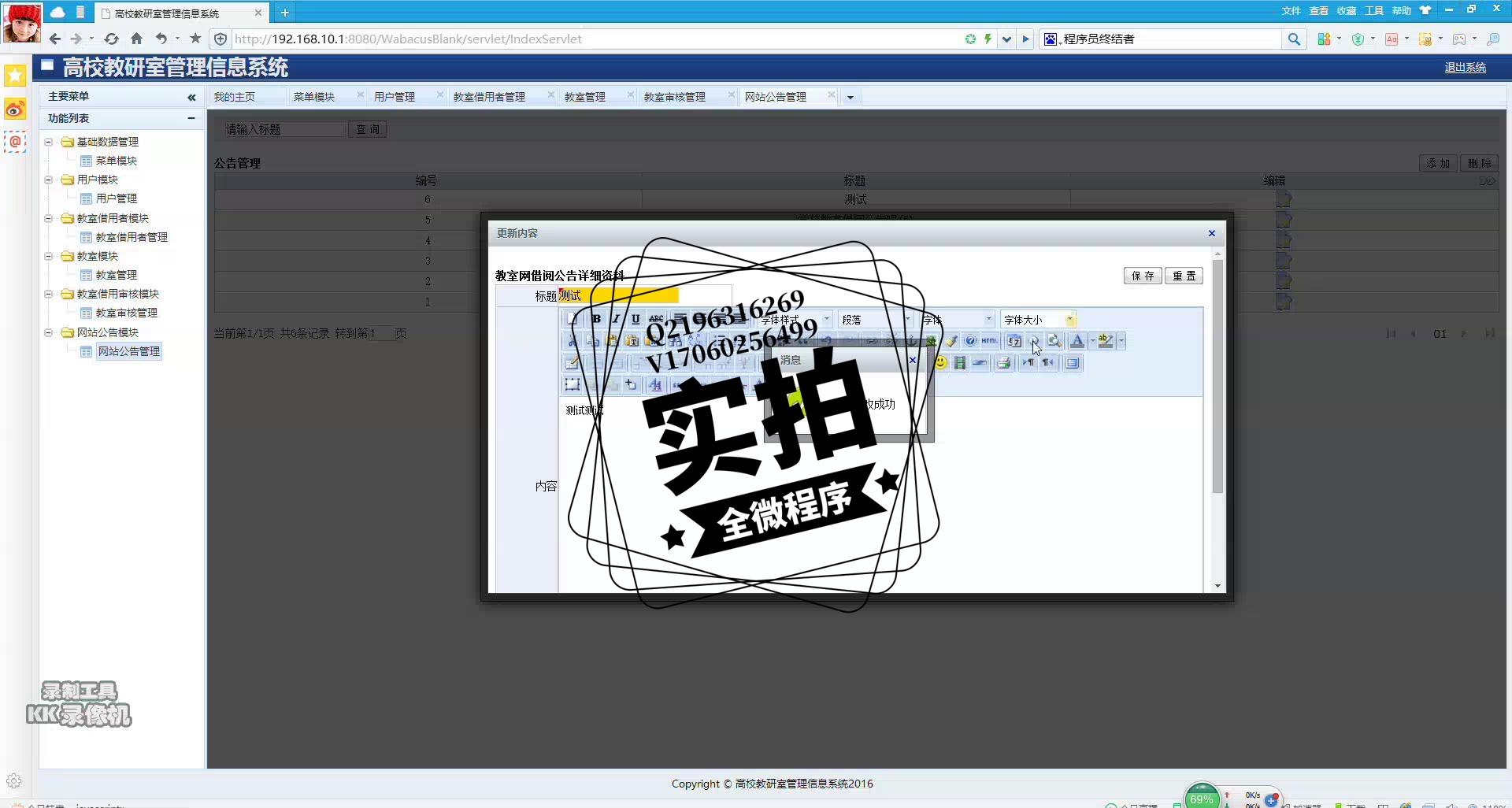The image size is (1512, 808).
Task: Click the sidebar favorites star icon
Action: (15, 76)
